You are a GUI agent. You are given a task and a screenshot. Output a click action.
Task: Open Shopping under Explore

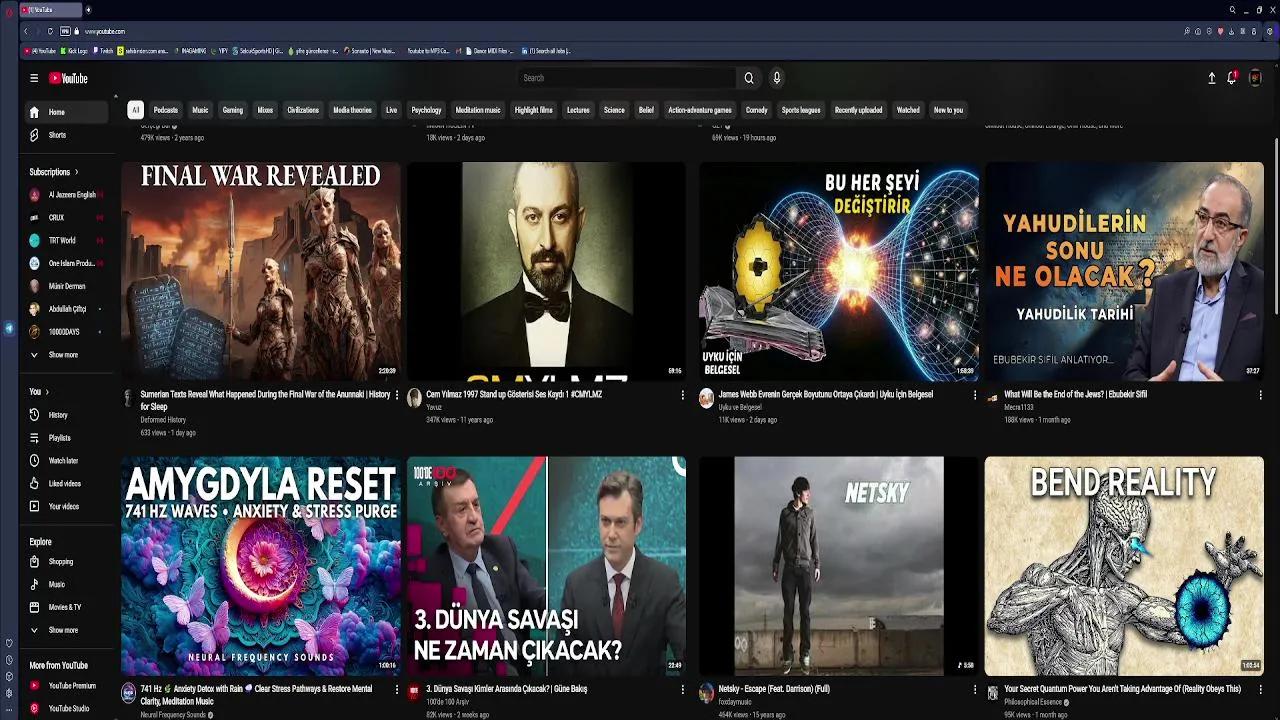67,562
